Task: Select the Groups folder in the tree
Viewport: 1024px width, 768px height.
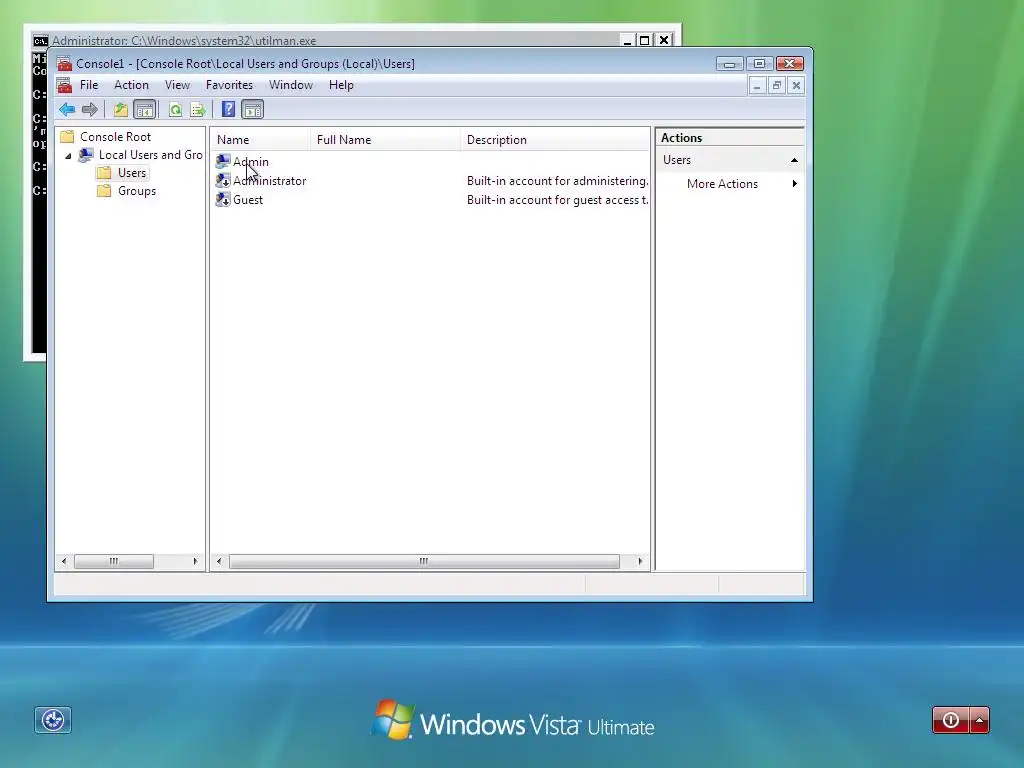Action: [137, 191]
